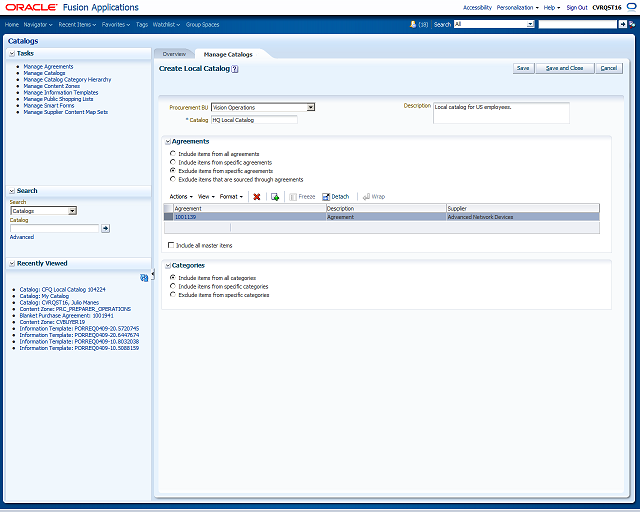
Task: Click the Recently Viewed refresh icon
Action: (x=144, y=278)
